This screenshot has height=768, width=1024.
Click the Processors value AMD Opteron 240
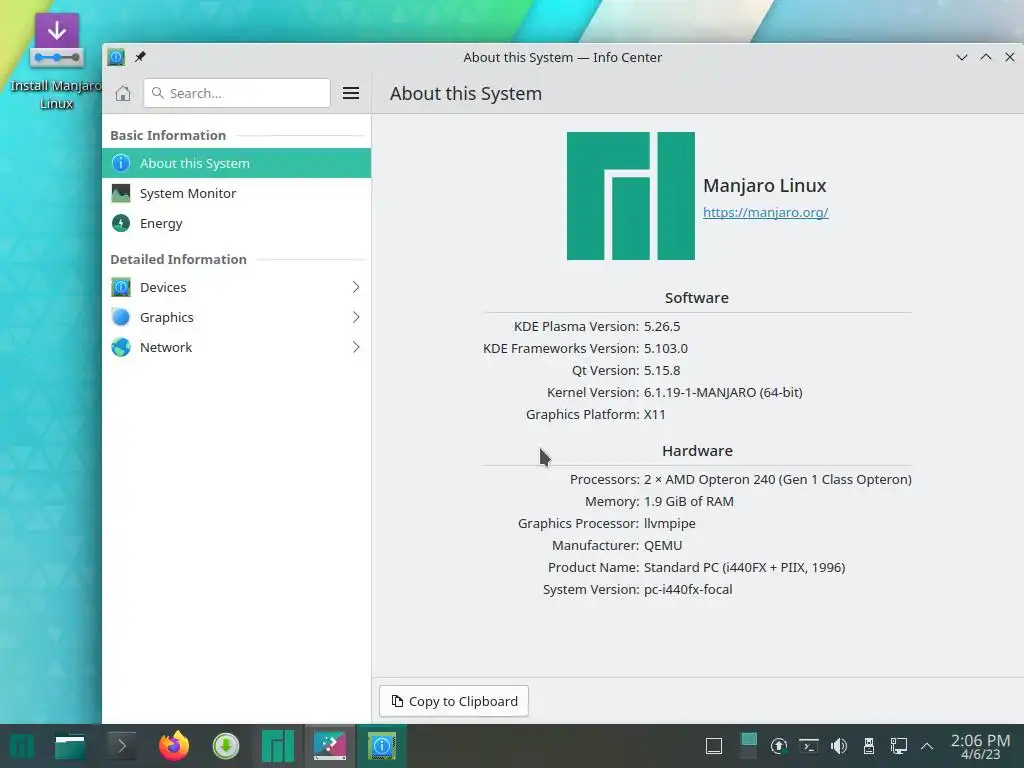click(778, 479)
